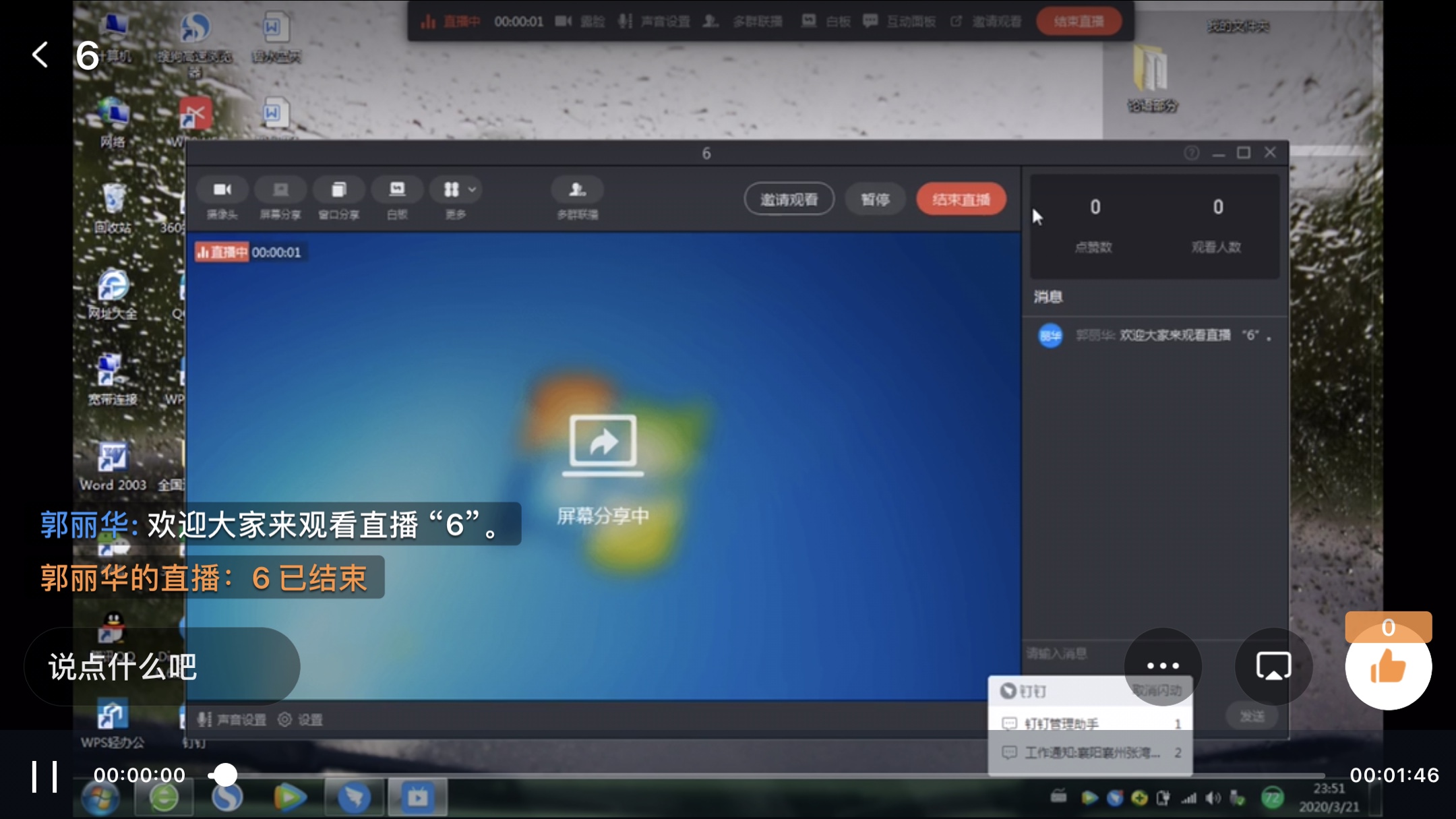Open the cast-to-screen icon button

[x=1273, y=666]
